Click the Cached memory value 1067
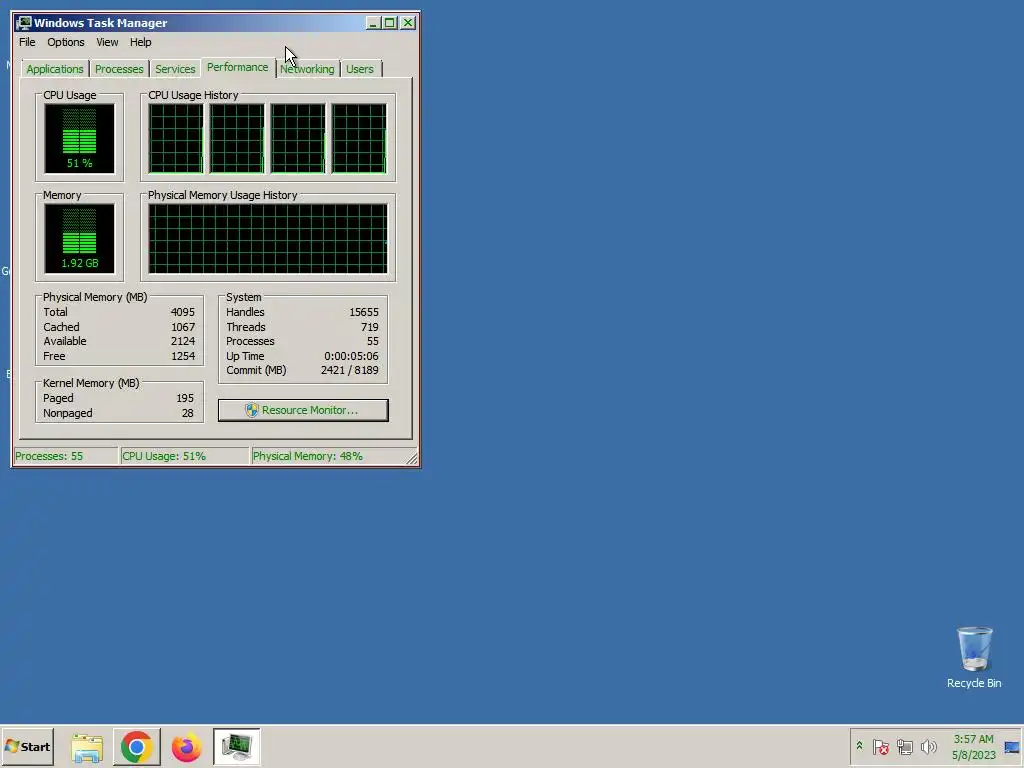 (x=183, y=327)
